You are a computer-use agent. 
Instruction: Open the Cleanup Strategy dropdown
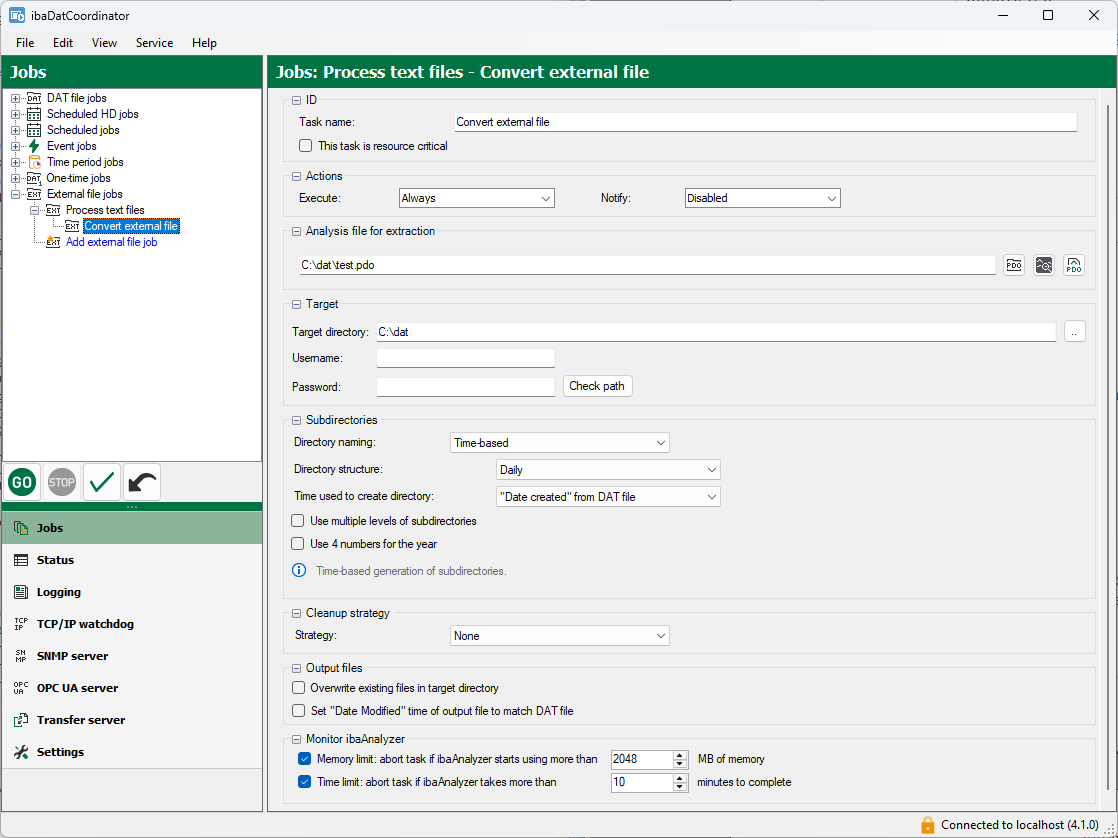pyautogui.click(x=560, y=635)
